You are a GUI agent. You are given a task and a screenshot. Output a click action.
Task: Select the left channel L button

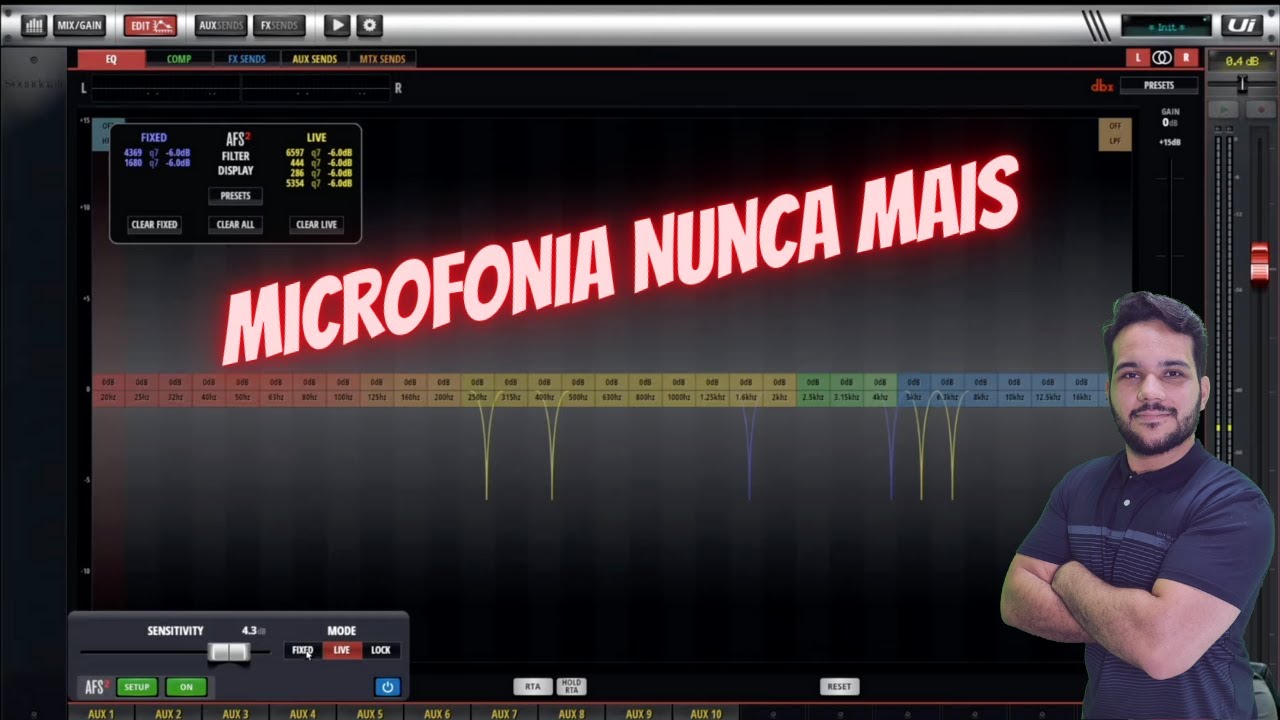[x=1137, y=58]
